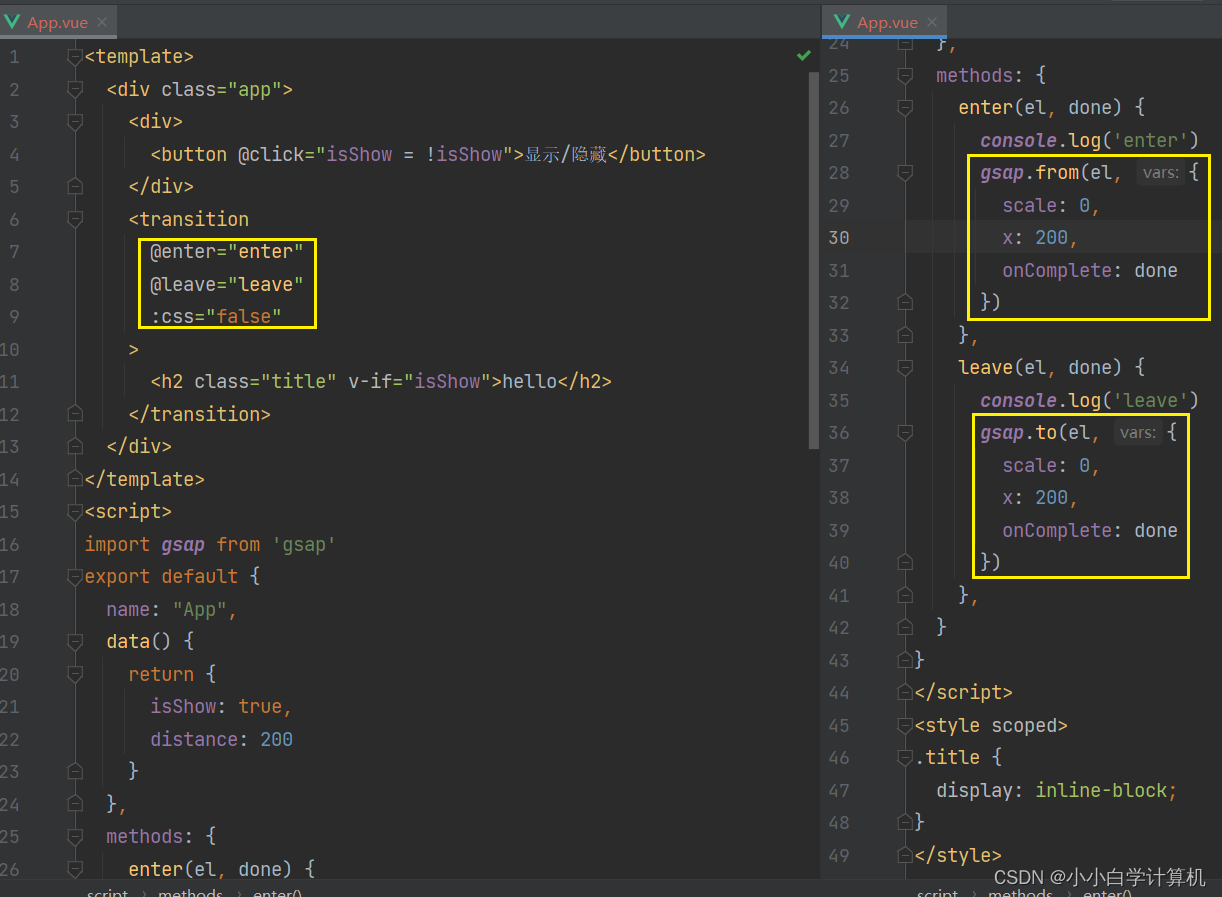Click the fold end marker at line 12
The height and width of the screenshot is (897, 1222).
tap(74, 414)
